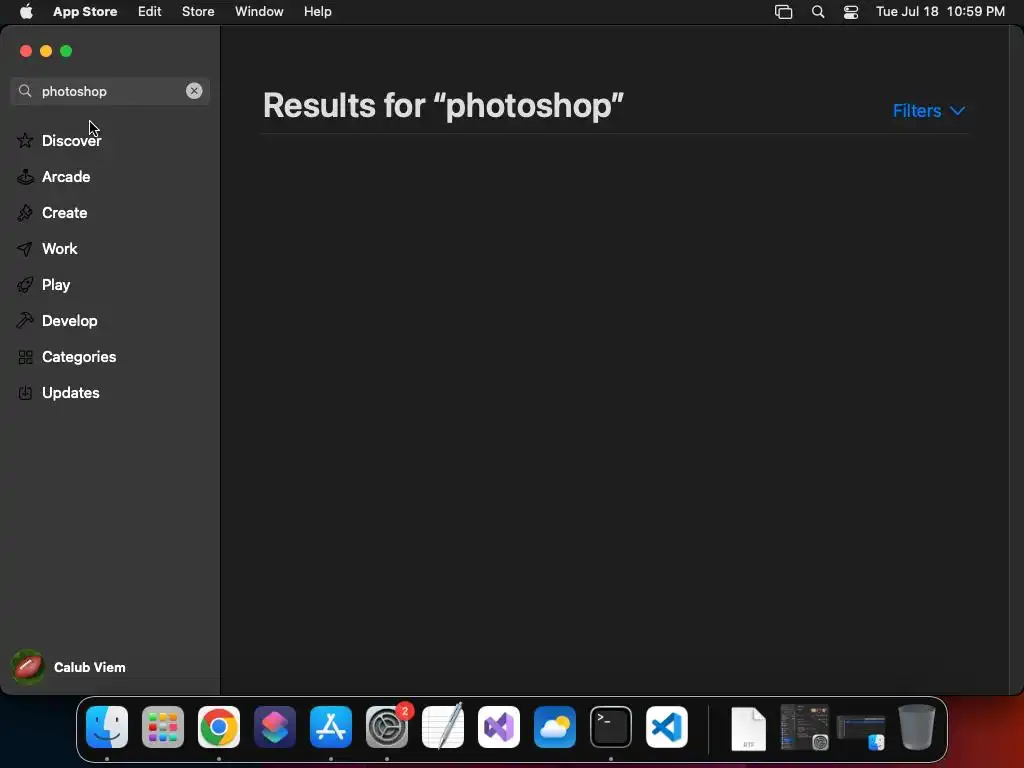This screenshot has width=1024, height=768.
Task: Launch Visual Studio from the Dock
Action: 499,727
